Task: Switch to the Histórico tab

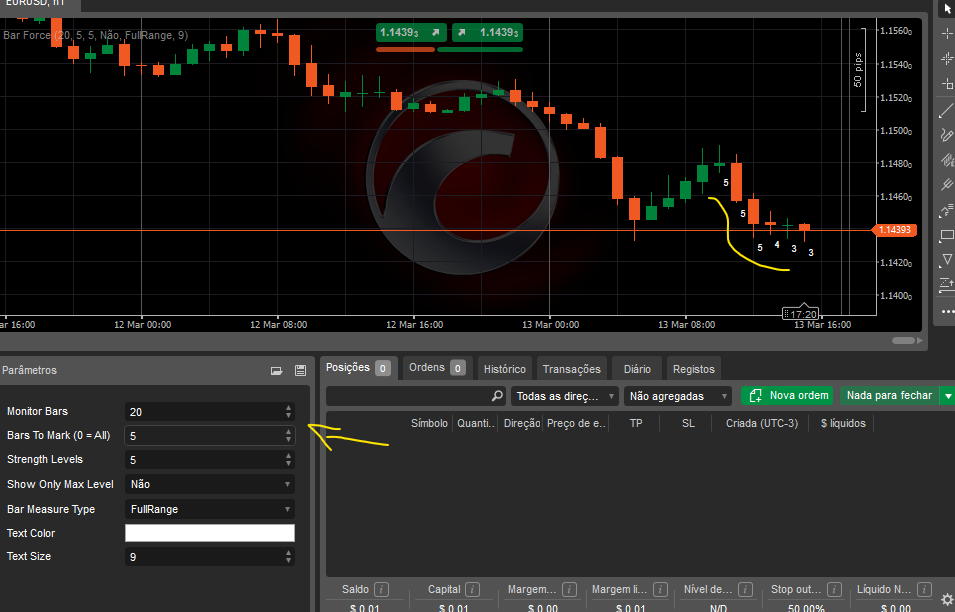Action: [x=505, y=369]
